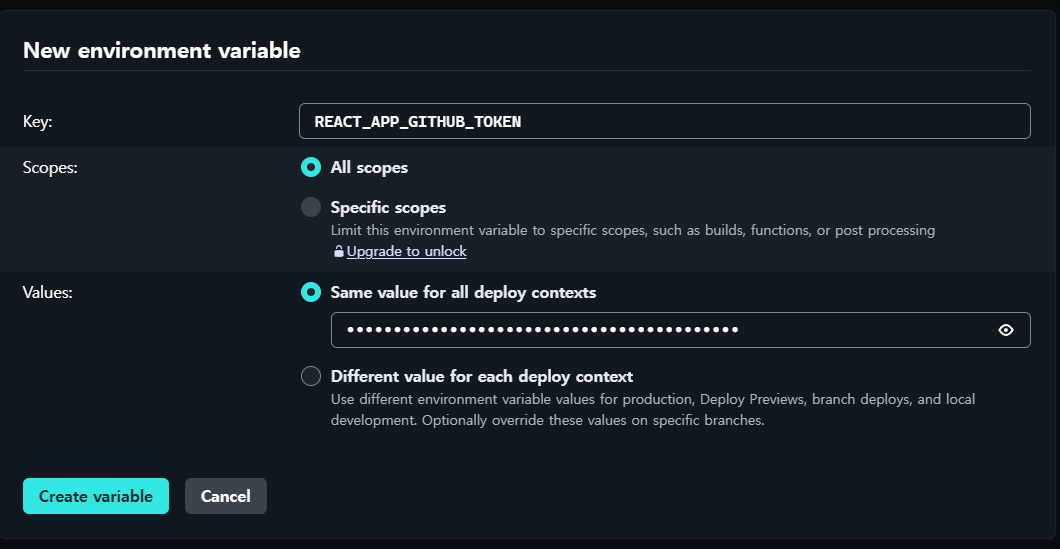This screenshot has height=549, width=1060.
Task: Enable Different value for each deploy context radio
Action: pyautogui.click(x=311, y=377)
